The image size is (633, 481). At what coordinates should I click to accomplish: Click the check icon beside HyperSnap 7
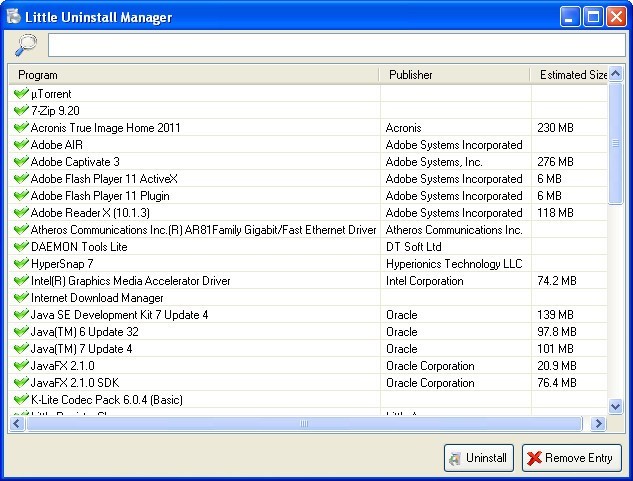pos(21,264)
